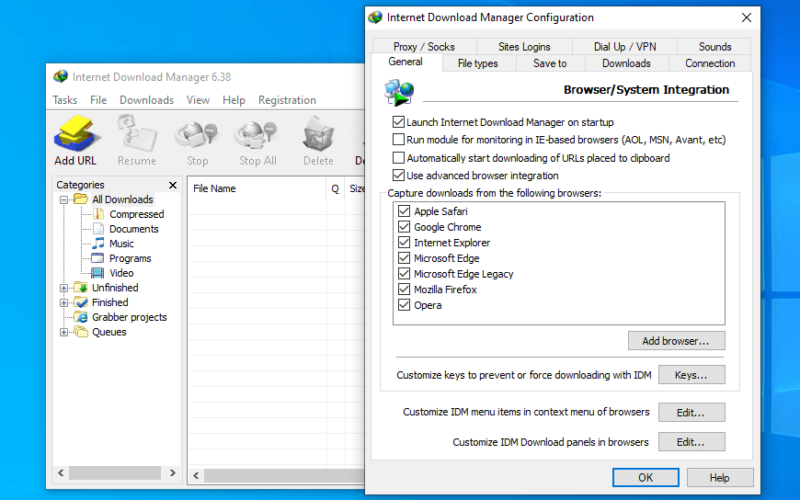Click Help in Configuration dialog

click(720, 478)
